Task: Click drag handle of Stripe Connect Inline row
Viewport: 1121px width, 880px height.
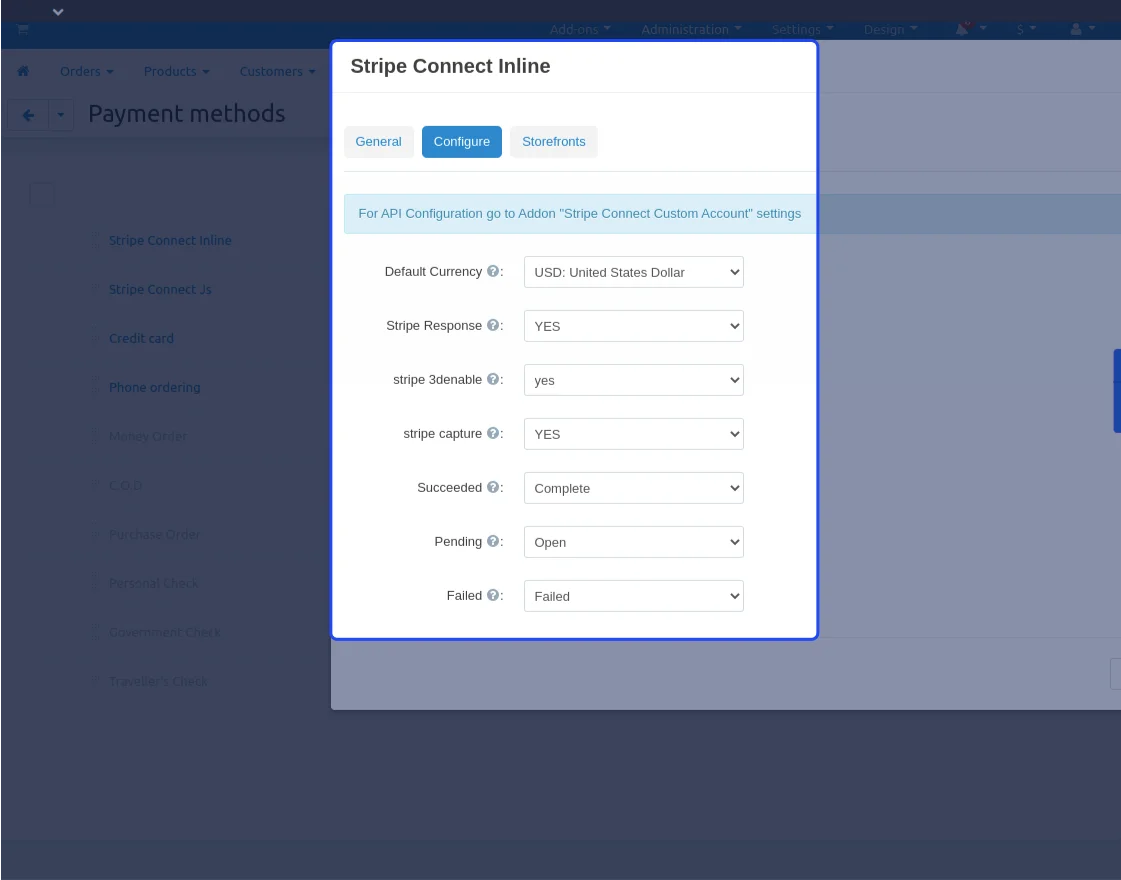Action: pos(95,240)
